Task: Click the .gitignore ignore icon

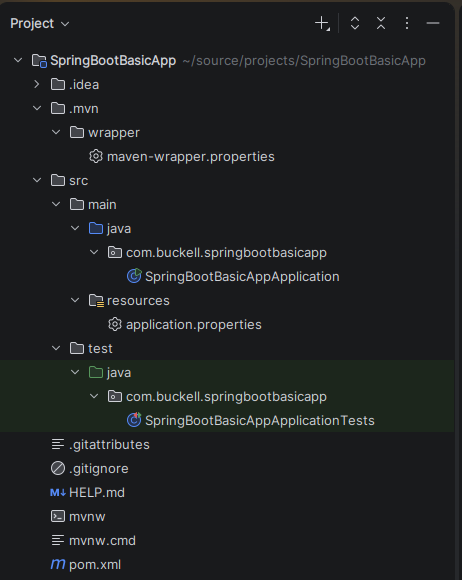Action: tap(58, 468)
